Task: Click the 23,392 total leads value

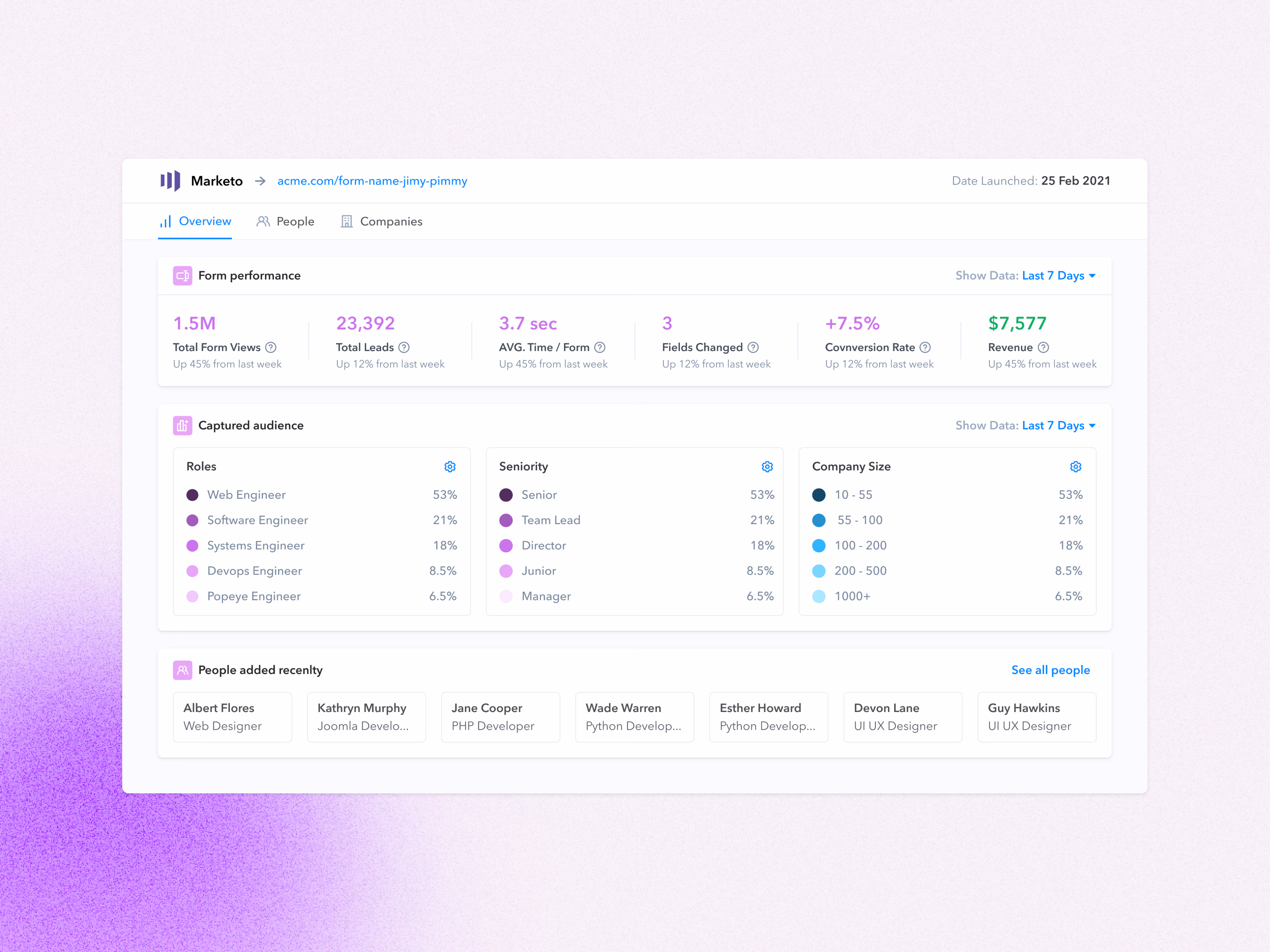Action: (365, 323)
